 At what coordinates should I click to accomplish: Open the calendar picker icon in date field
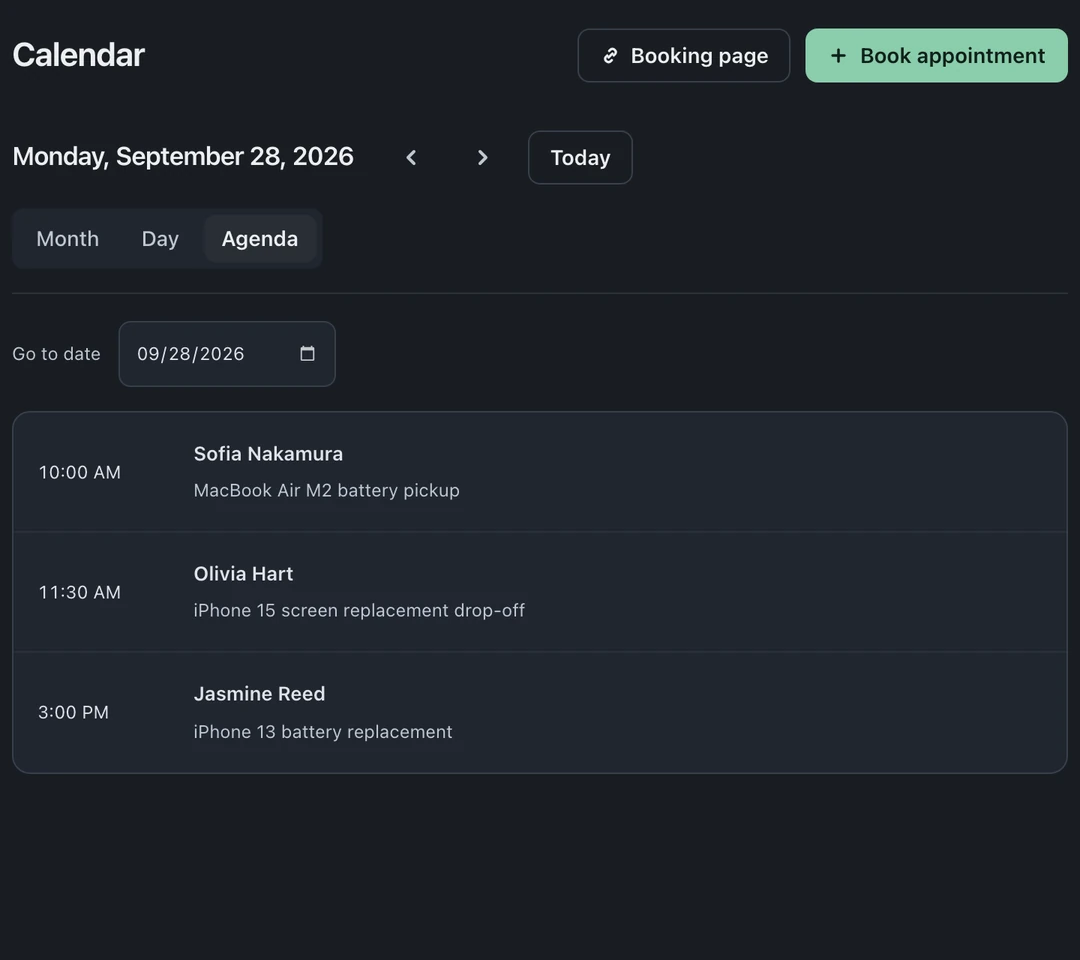point(308,353)
